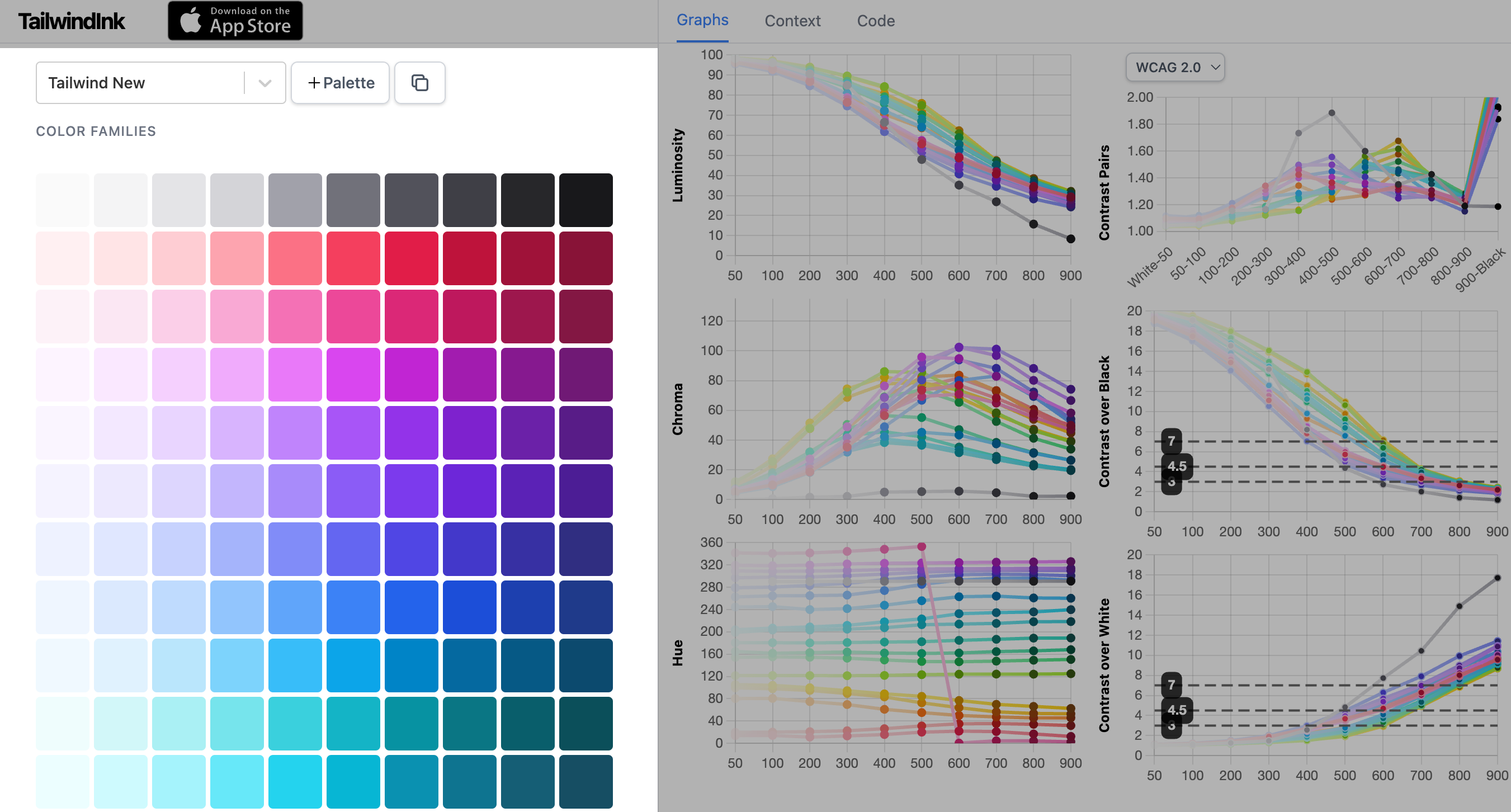
Task: Click the black point at 900 on Luminosity graph
Action: [1070, 239]
